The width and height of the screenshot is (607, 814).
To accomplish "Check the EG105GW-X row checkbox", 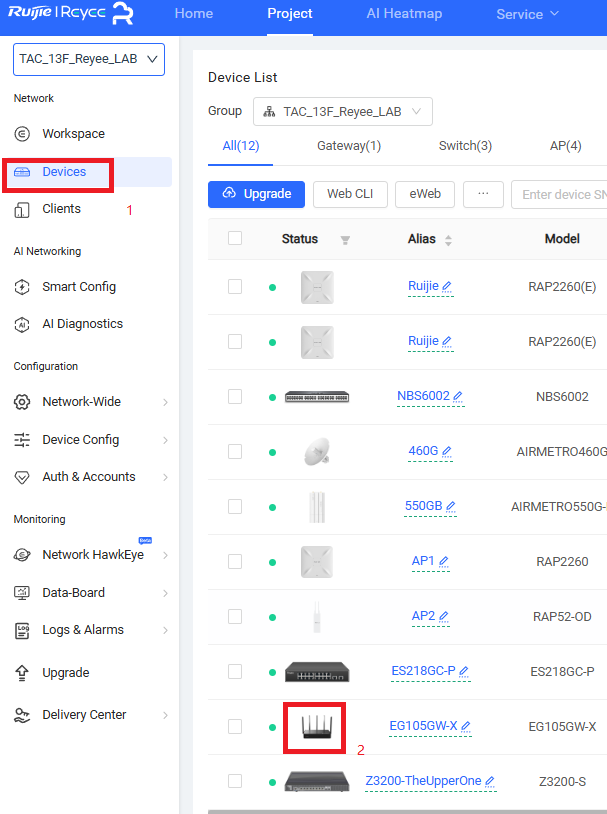I will [x=235, y=727].
